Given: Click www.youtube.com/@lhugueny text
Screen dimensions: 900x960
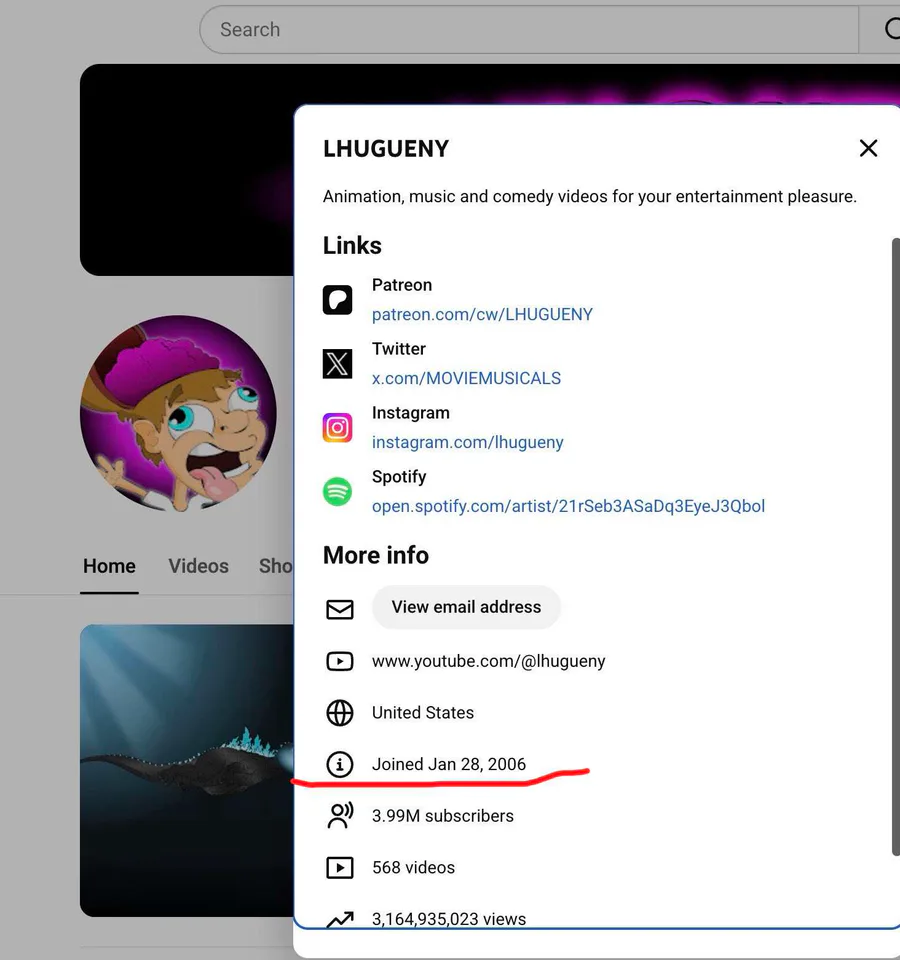Looking at the screenshot, I should (x=488, y=661).
